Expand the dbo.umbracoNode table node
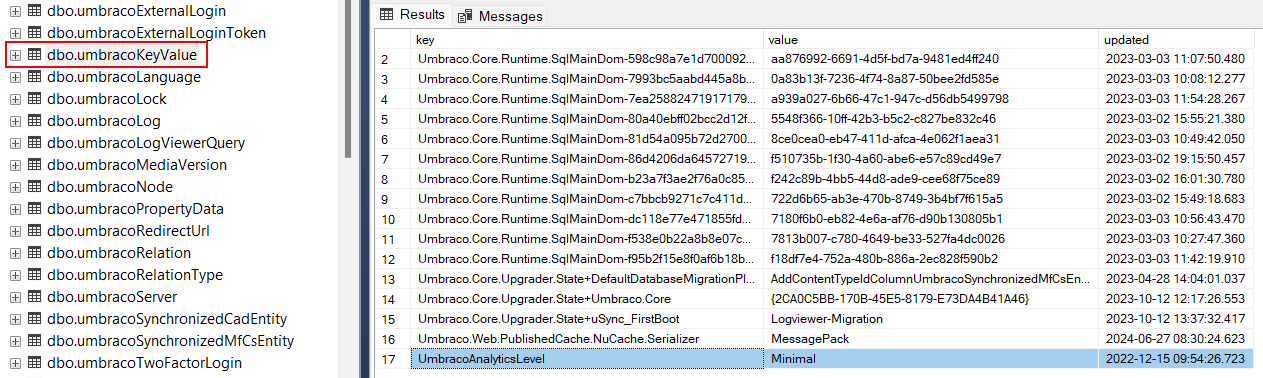Image resolution: width=1263 pixels, height=378 pixels. (x=15, y=187)
